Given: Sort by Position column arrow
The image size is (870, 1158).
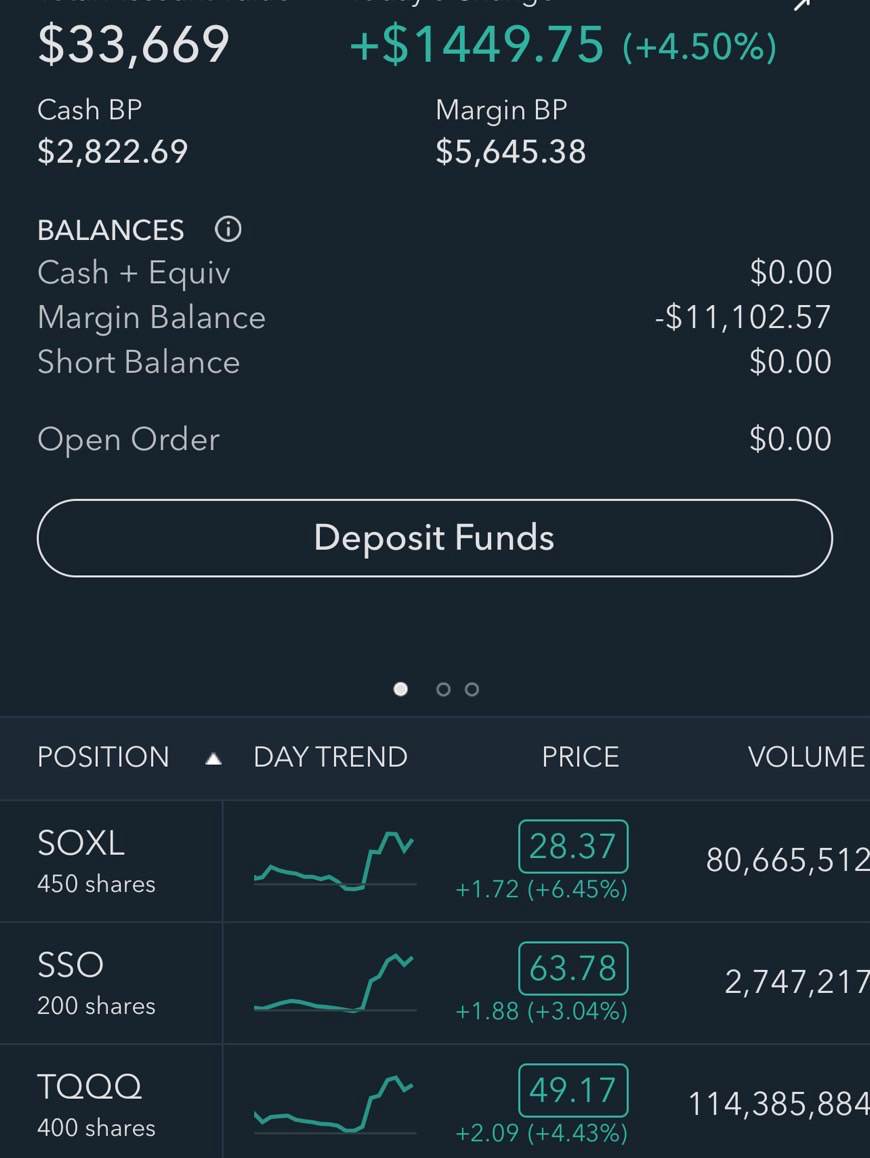Looking at the screenshot, I should click(212, 758).
